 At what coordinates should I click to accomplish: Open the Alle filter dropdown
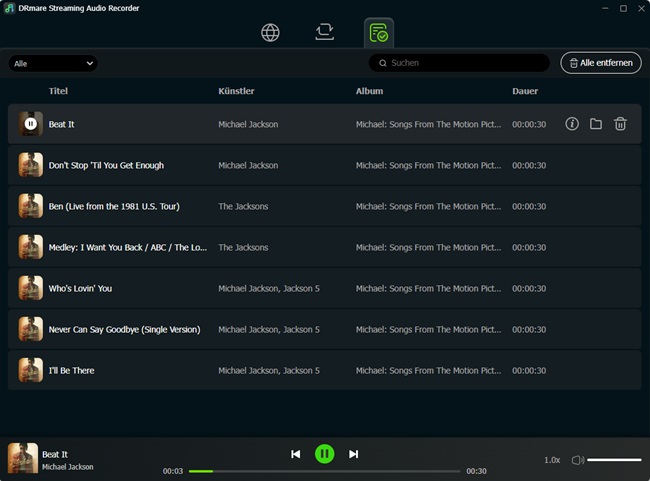tap(53, 63)
